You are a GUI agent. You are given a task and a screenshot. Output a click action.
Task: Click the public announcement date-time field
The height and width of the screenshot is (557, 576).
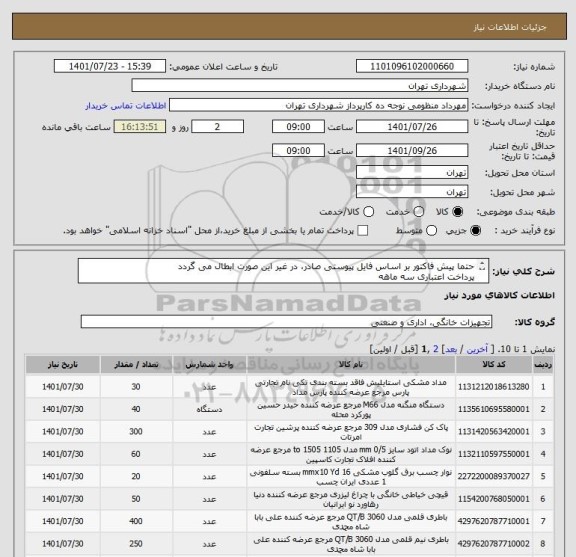pos(110,67)
